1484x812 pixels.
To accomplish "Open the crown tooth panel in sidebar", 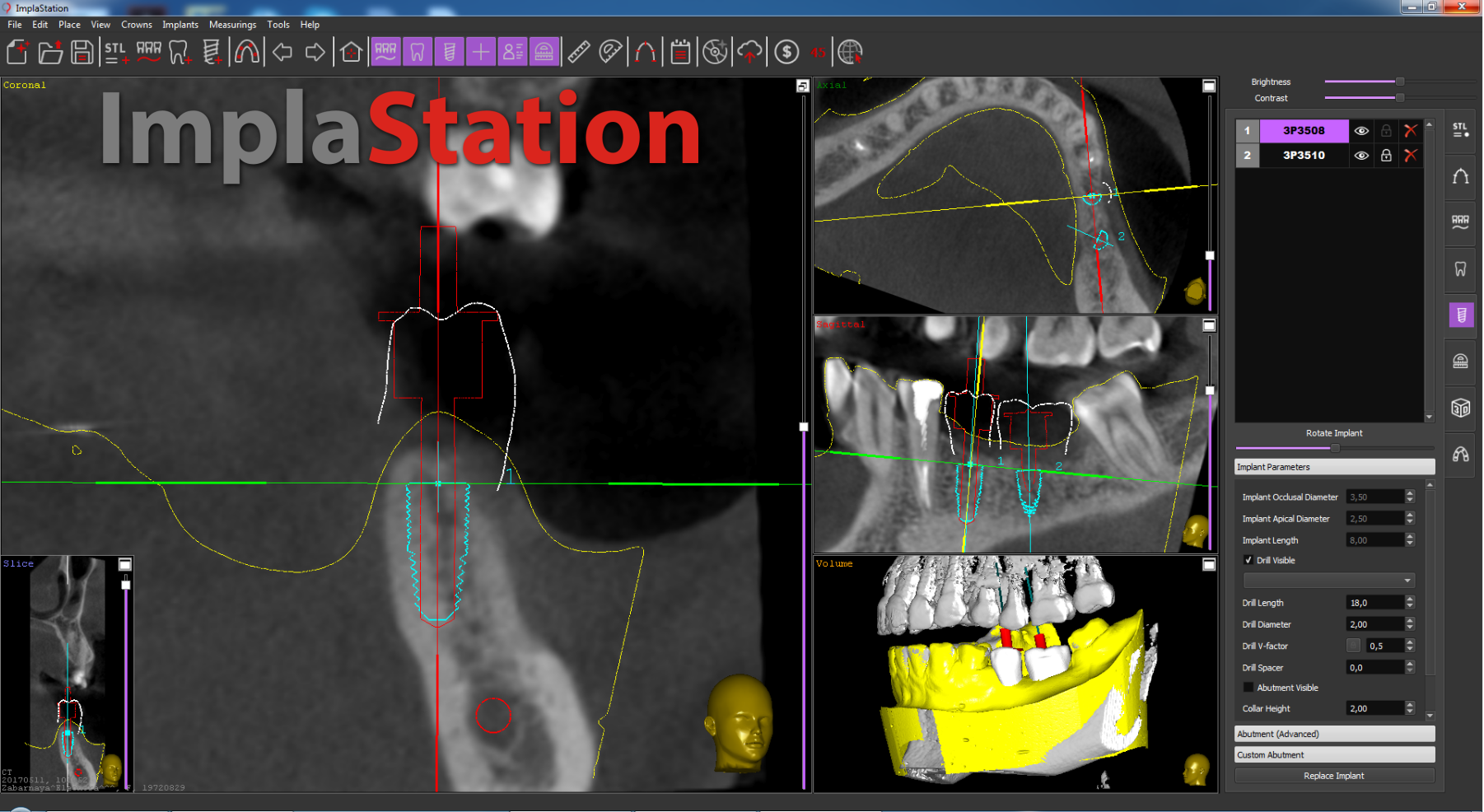I will point(1461,269).
